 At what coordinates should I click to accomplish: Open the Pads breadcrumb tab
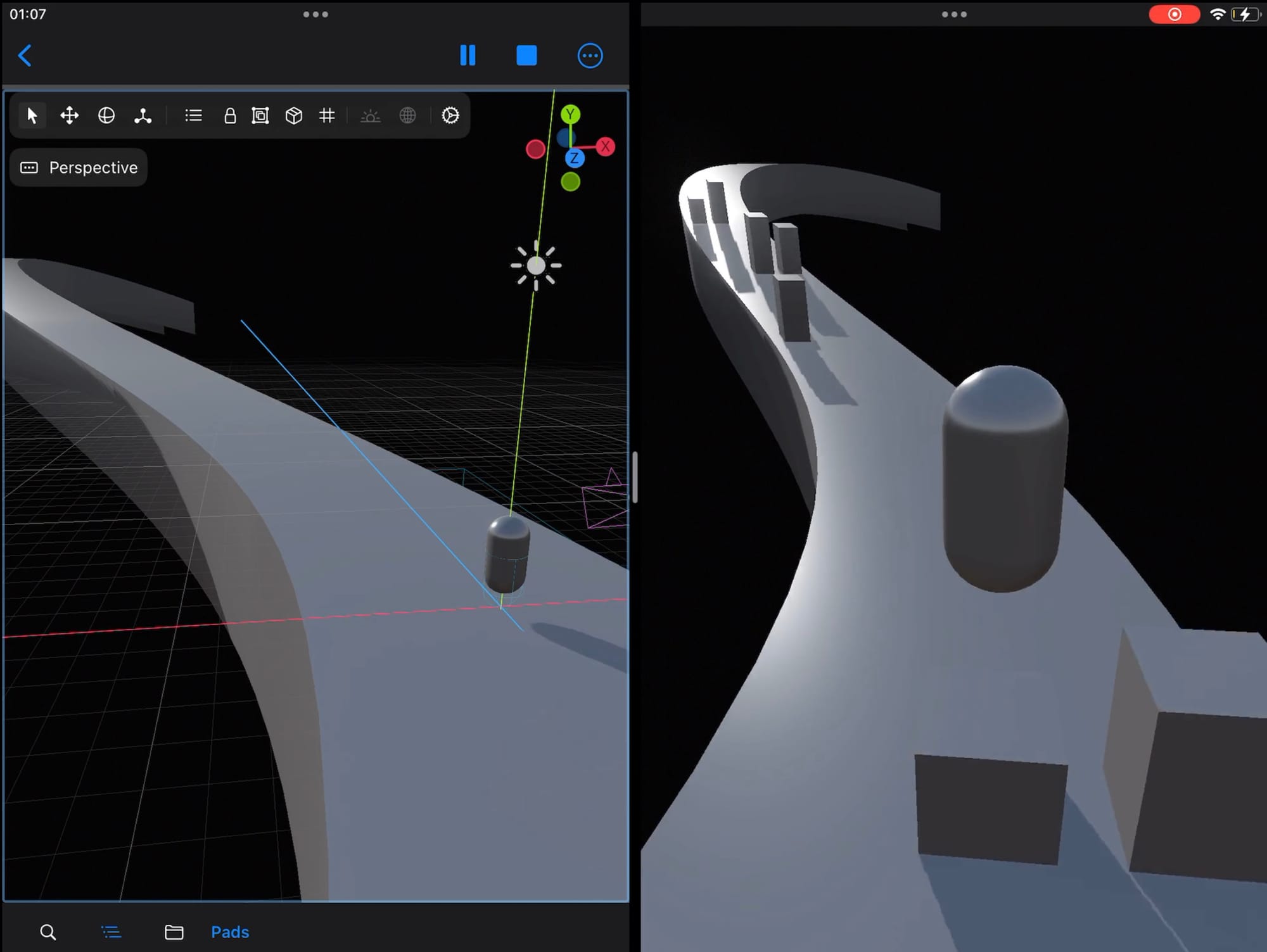[x=229, y=932]
